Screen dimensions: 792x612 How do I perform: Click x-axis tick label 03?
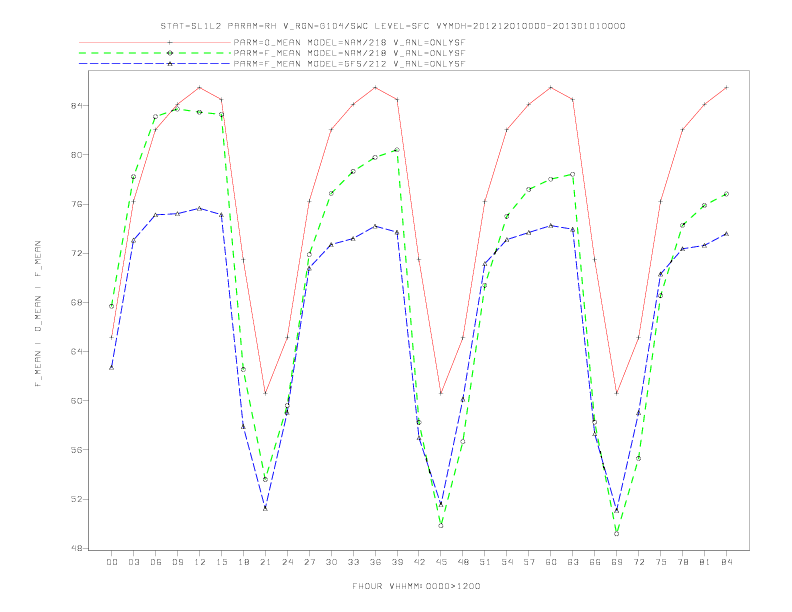(133, 562)
